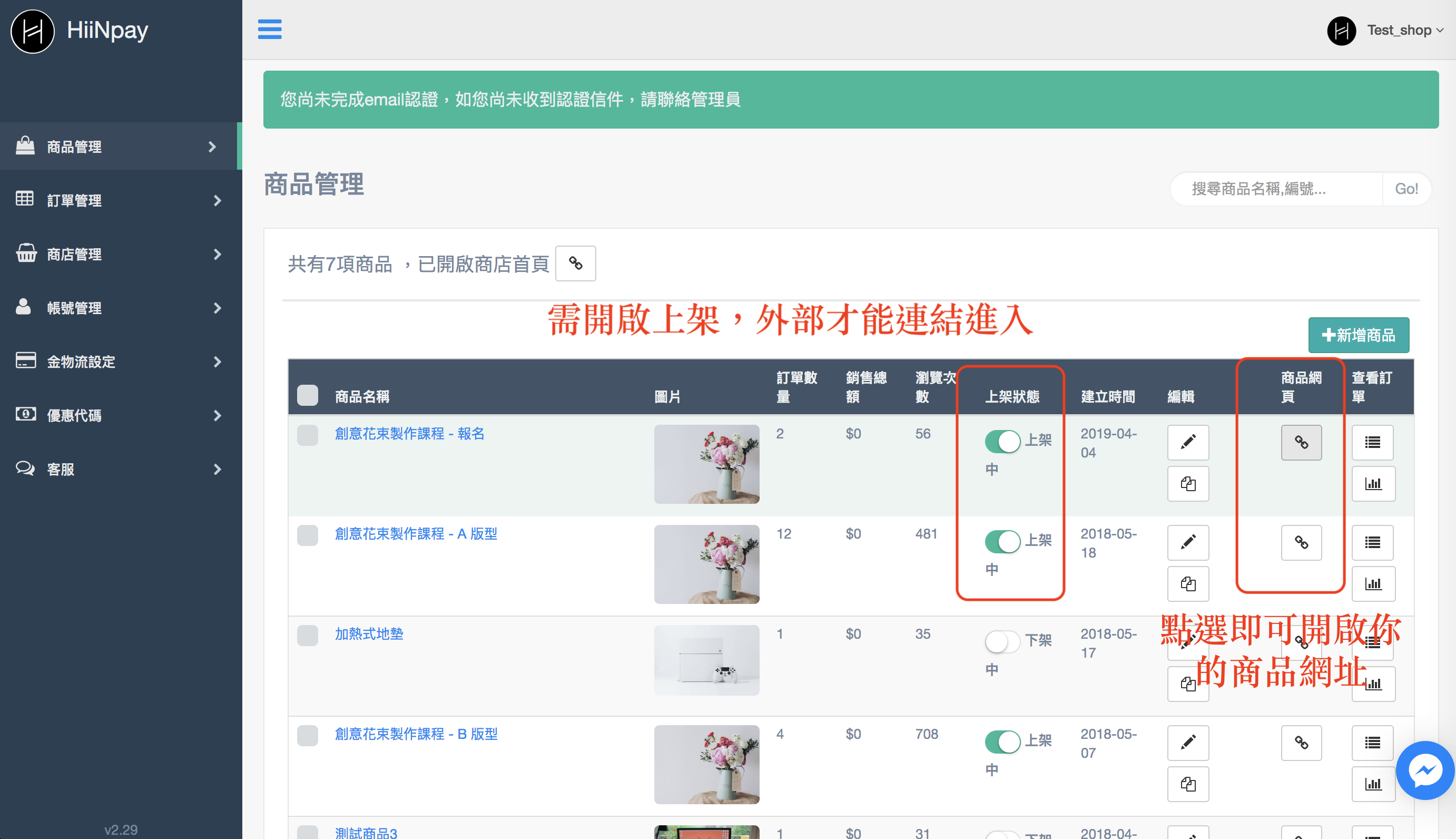Image resolution: width=1456 pixels, height=839 pixels.
Task: Edit 創意花束製作課程 - 報名 with pencil icon
Action: point(1187,443)
